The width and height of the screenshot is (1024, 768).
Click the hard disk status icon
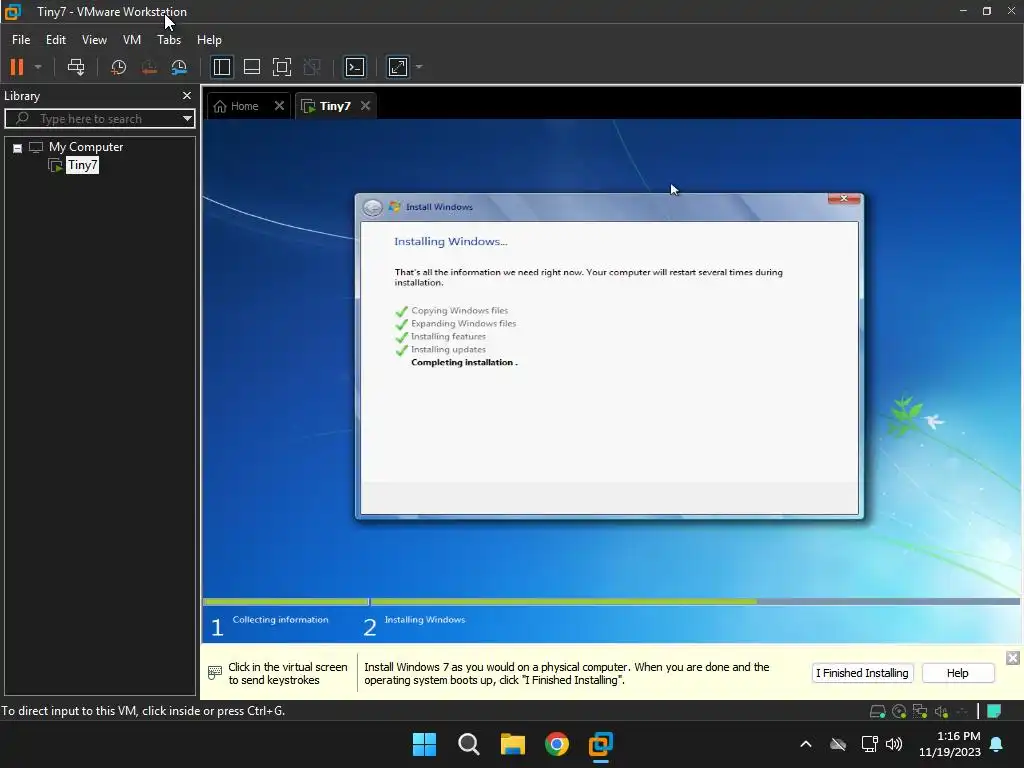[878, 711]
